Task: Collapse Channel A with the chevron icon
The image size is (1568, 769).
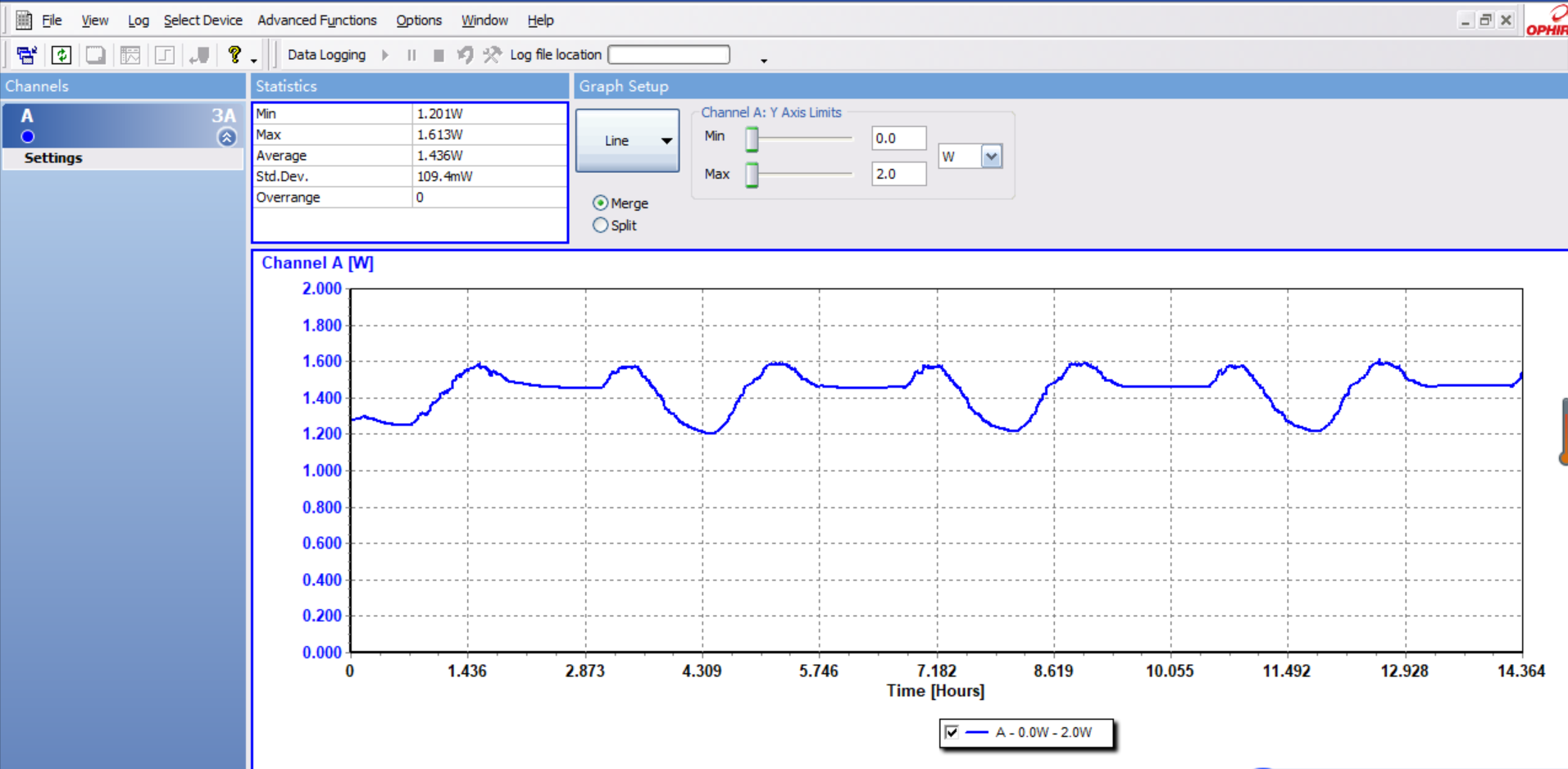Action: (x=227, y=137)
